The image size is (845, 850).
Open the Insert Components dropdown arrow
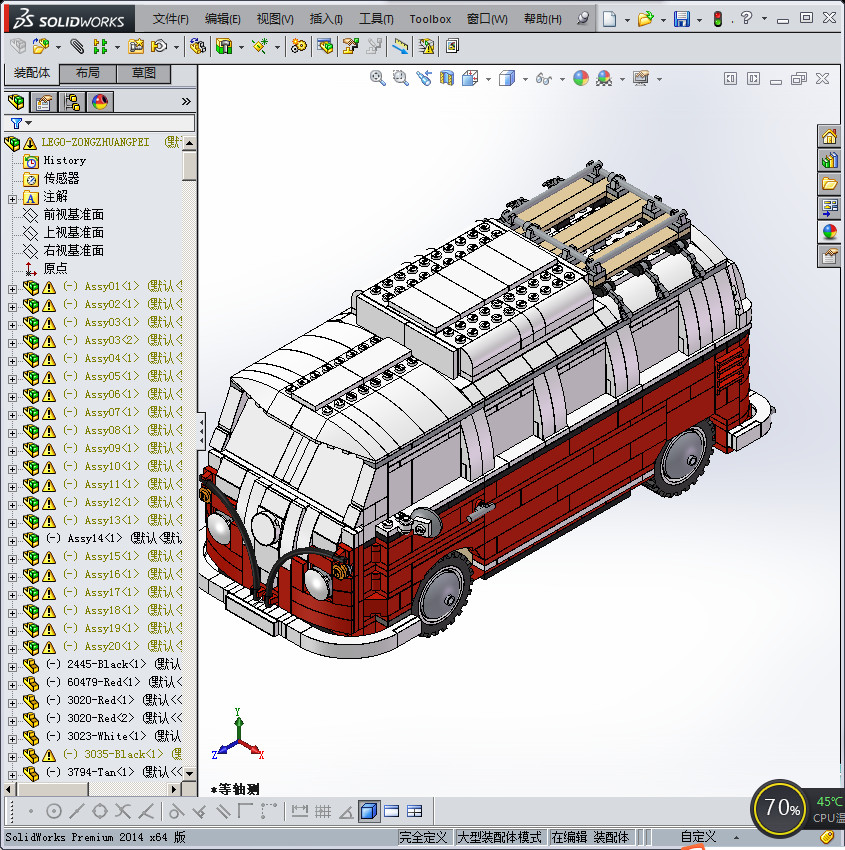(58, 48)
